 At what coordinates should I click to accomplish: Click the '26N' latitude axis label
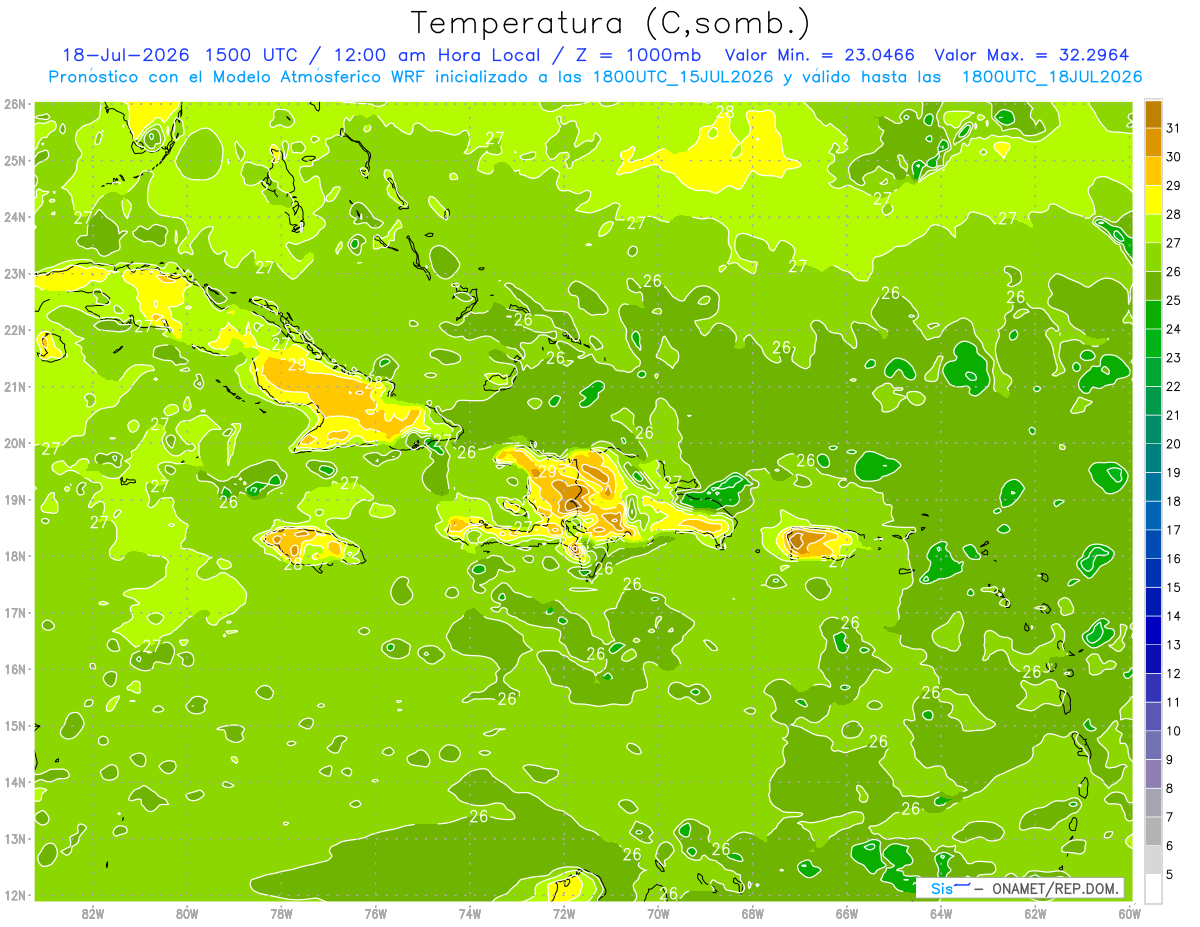(14, 104)
